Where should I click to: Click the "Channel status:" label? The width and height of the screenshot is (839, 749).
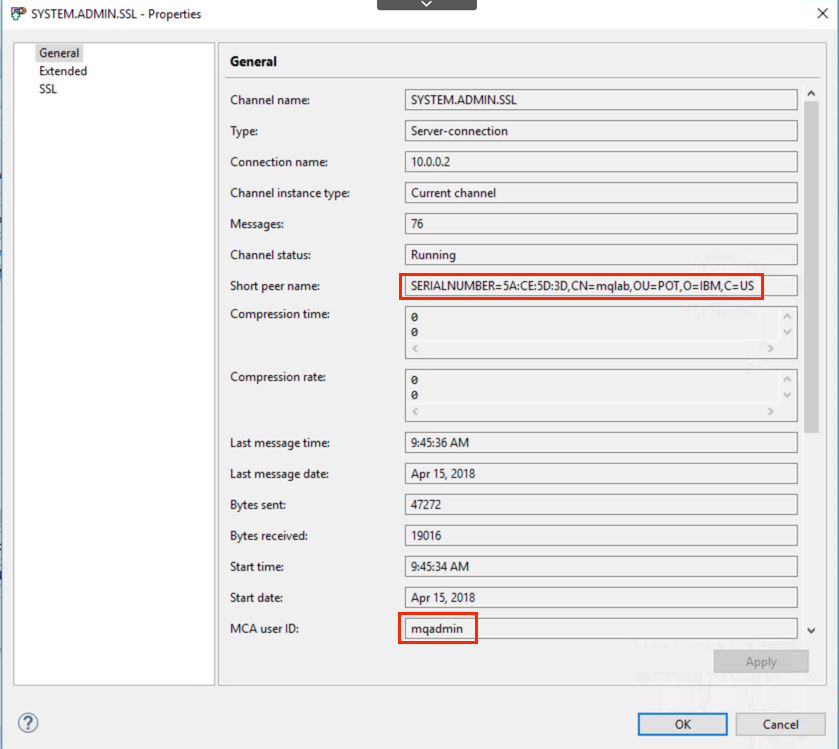pos(270,255)
